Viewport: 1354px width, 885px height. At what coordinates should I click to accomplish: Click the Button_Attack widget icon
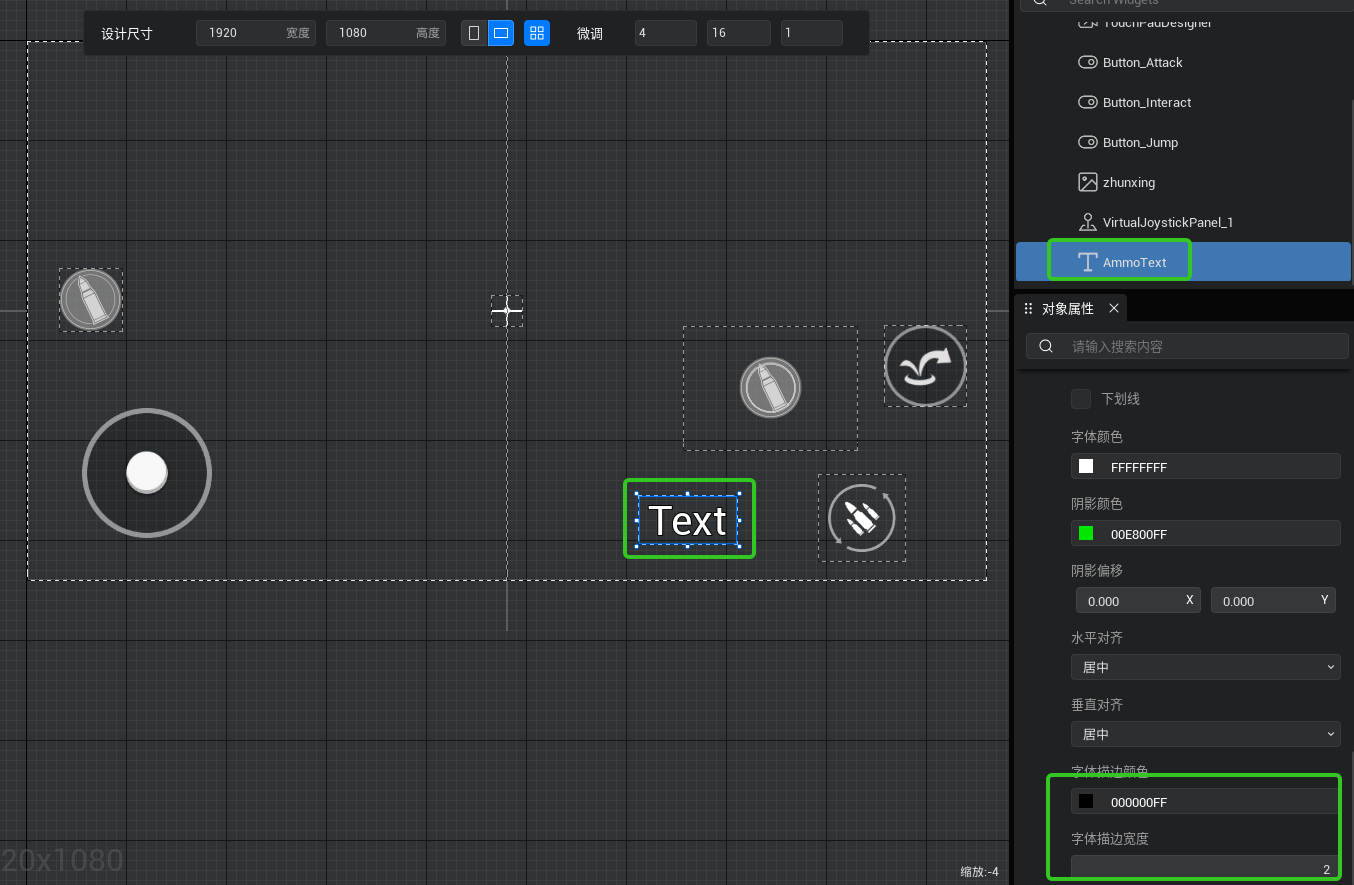click(x=1087, y=62)
